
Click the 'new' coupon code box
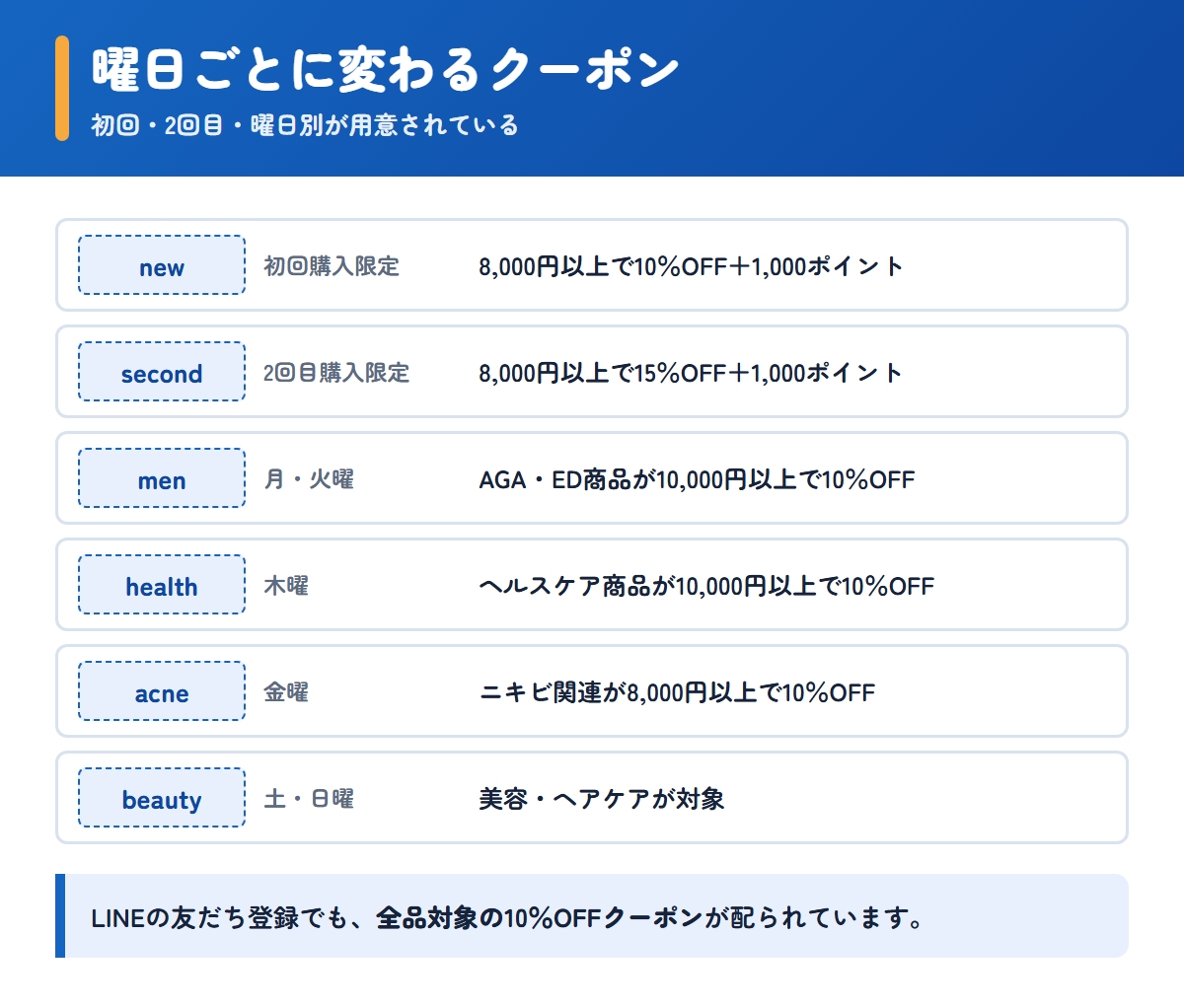point(162,264)
